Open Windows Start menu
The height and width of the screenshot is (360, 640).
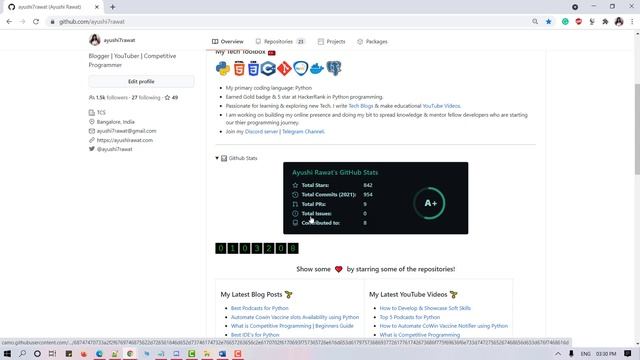tap(7, 354)
